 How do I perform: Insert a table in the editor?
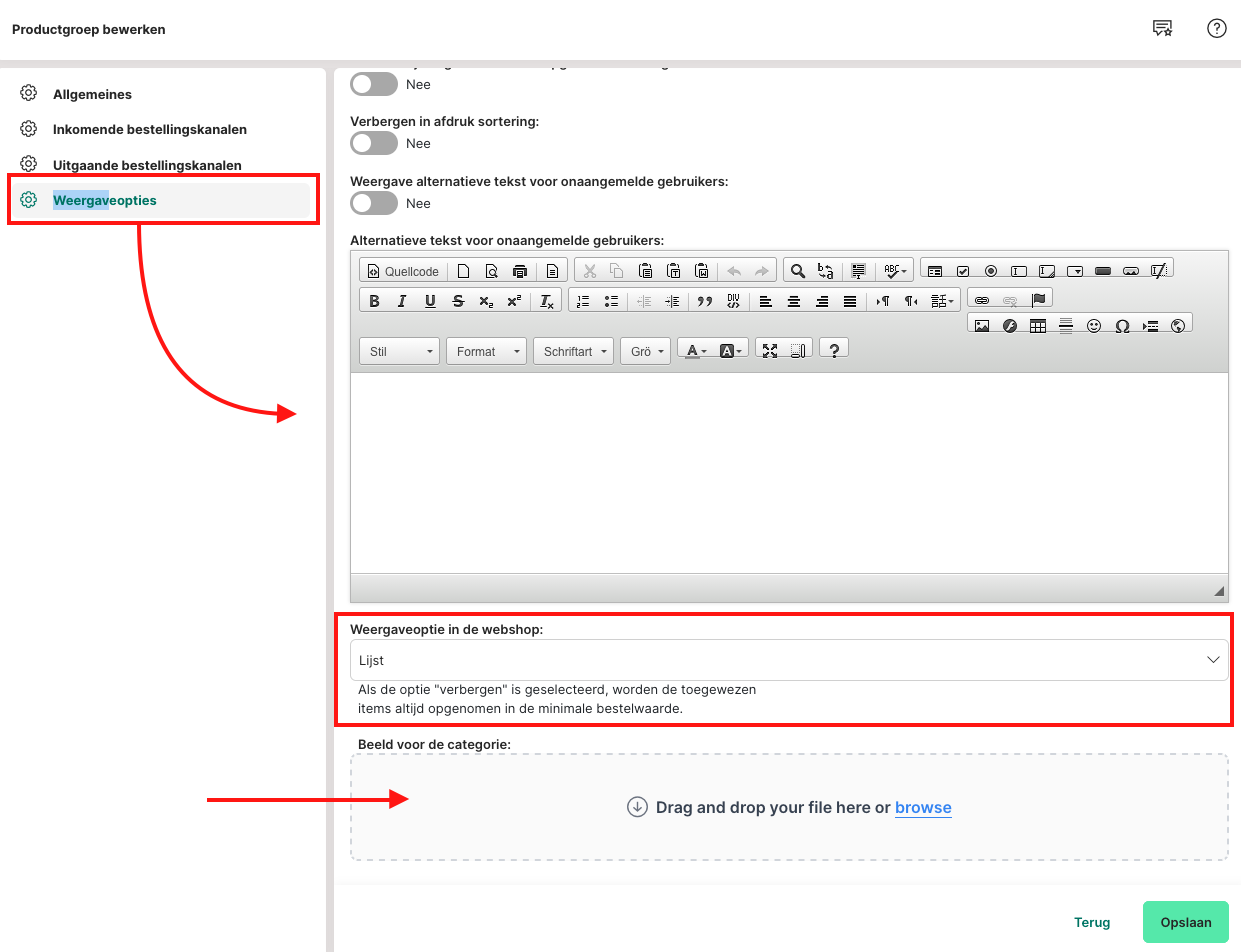(x=1038, y=326)
